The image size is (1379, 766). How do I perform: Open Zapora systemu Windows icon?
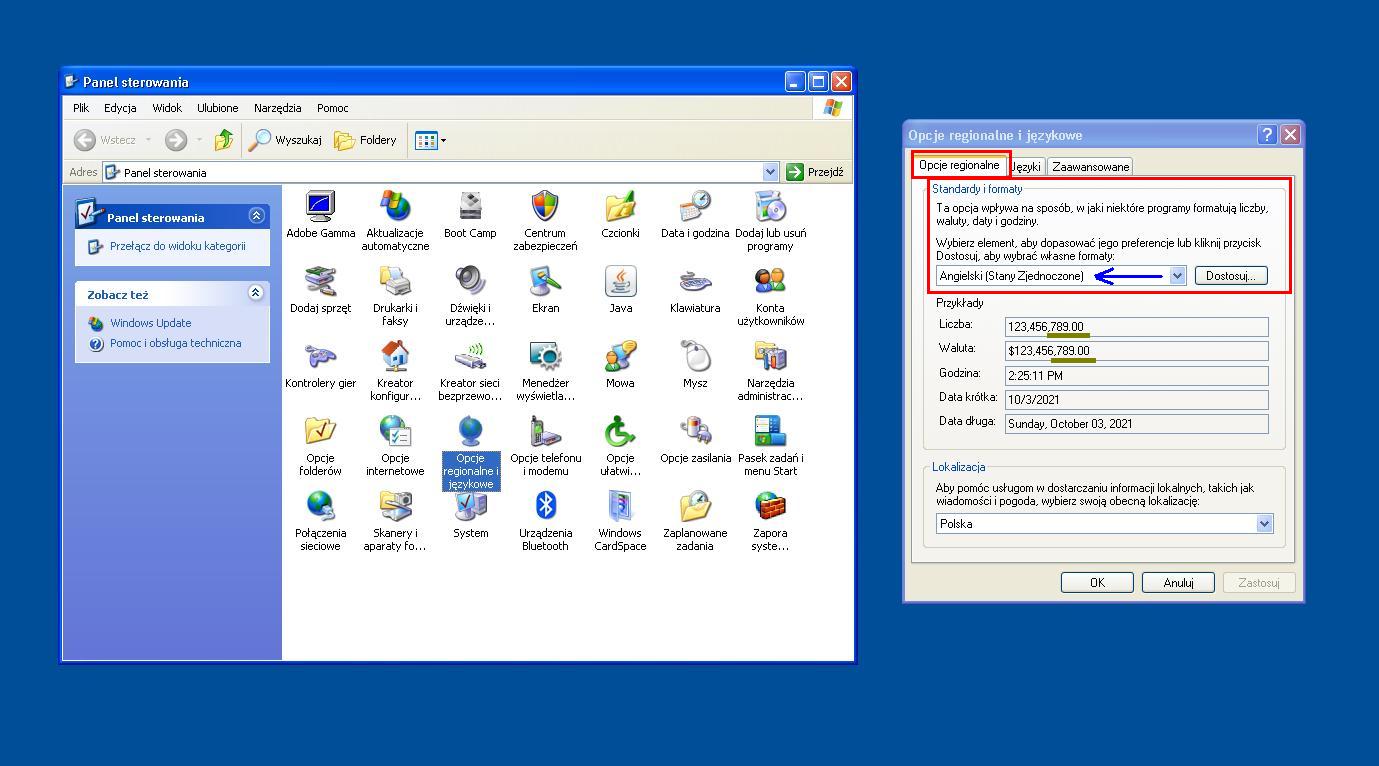click(x=770, y=507)
